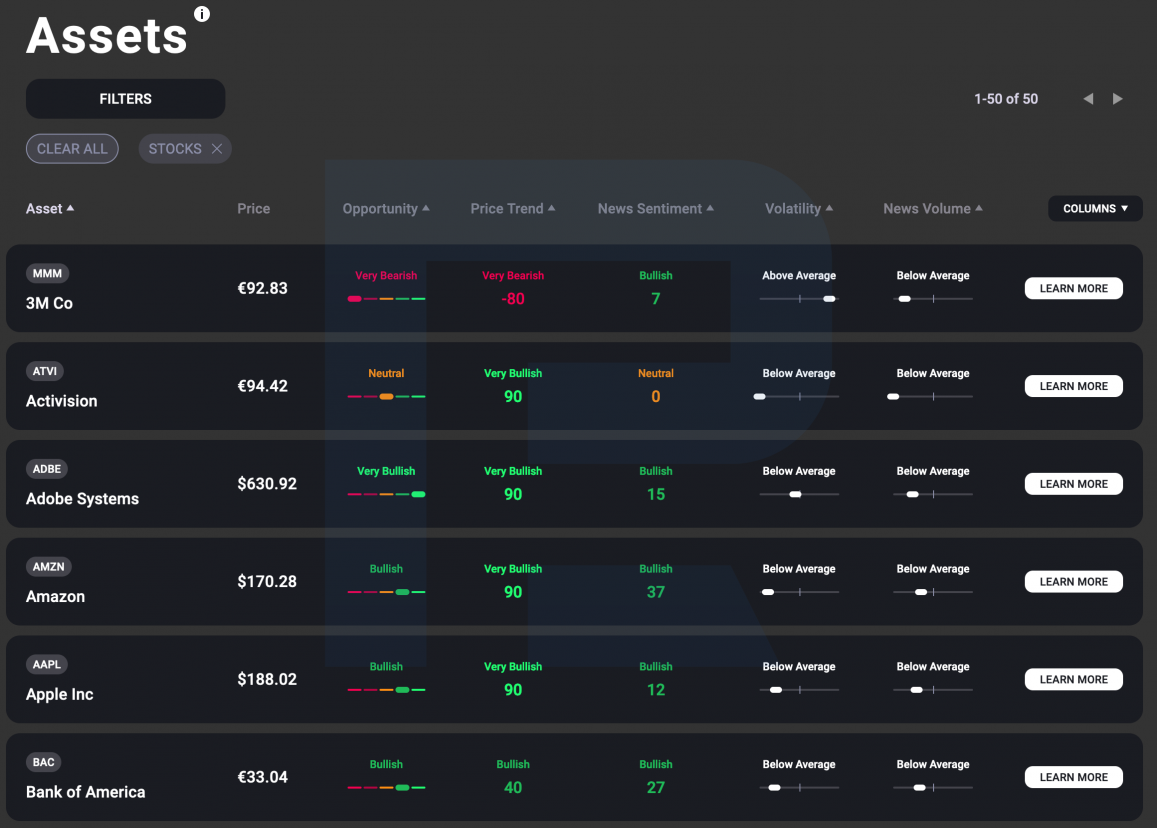Sort by News Sentiment column
Viewport: 1157px width, 828px height.
(656, 209)
